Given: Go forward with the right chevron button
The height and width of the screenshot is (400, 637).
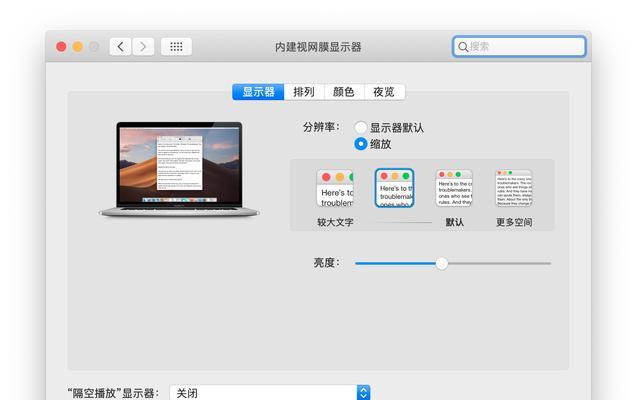Looking at the screenshot, I should (x=143, y=47).
